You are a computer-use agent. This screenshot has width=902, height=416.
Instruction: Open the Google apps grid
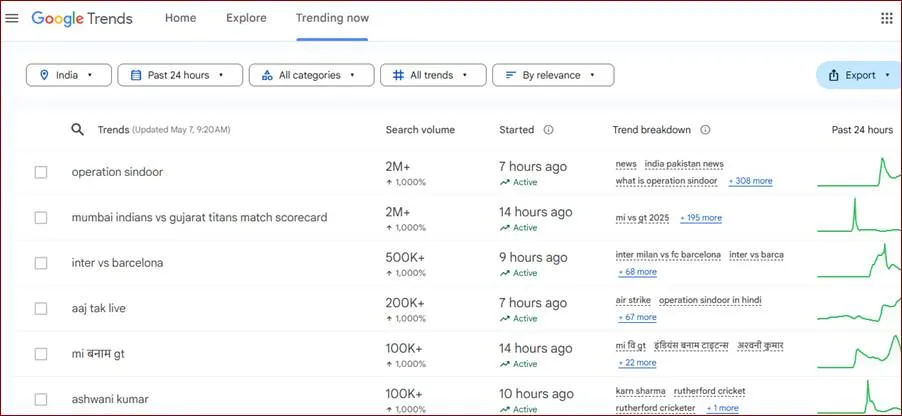(886, 18)
